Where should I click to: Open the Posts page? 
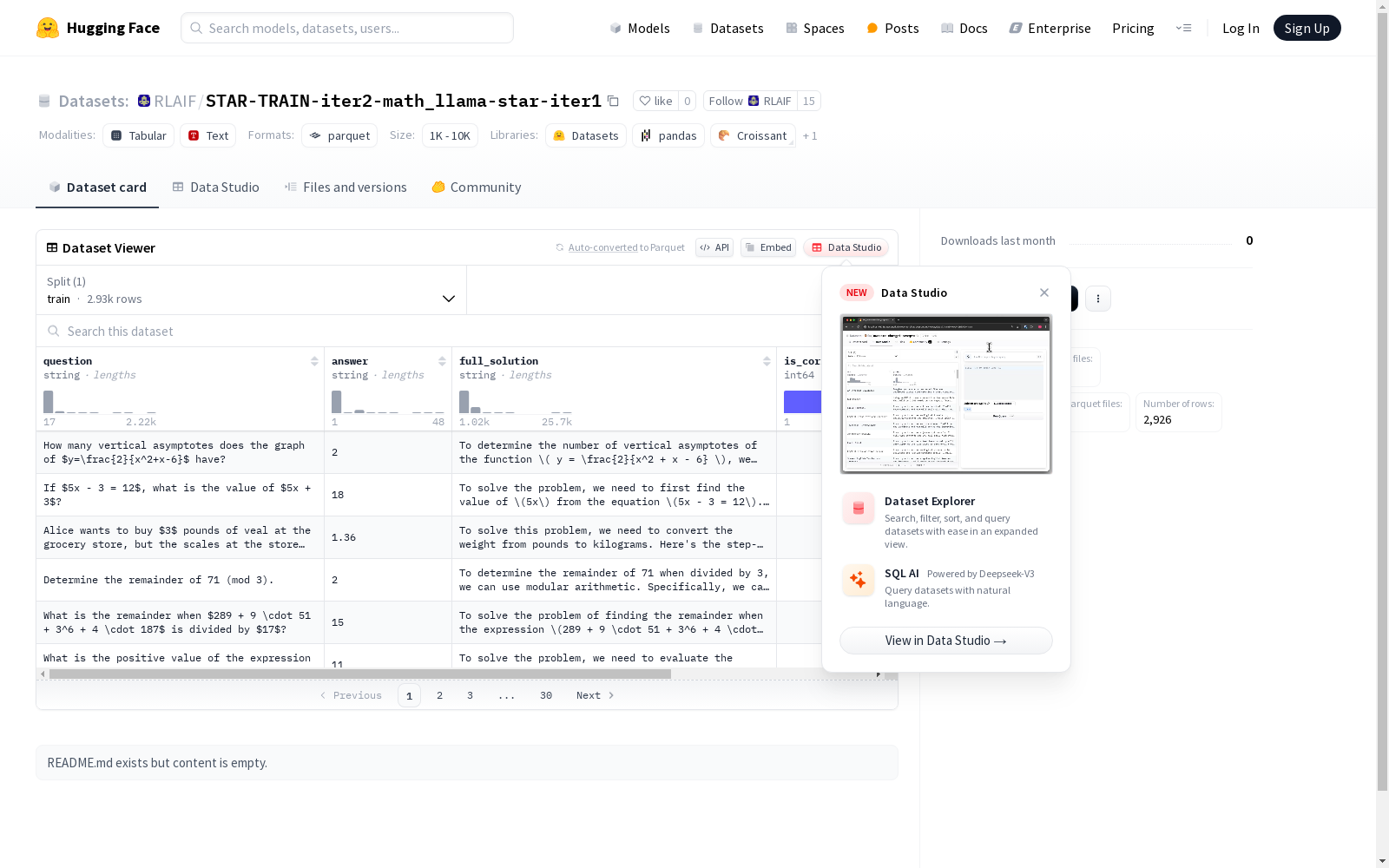[892, 28]
